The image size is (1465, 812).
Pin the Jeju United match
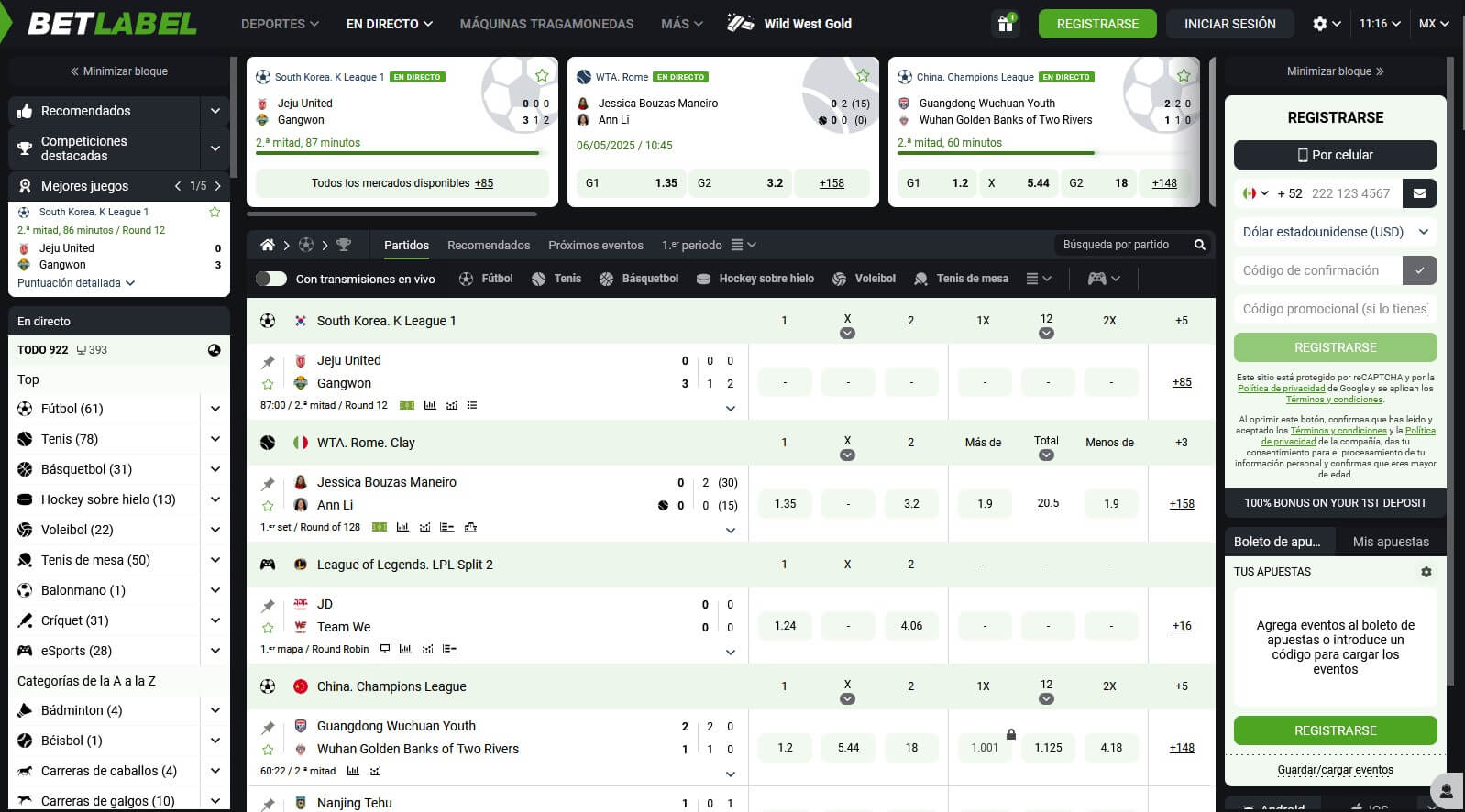(268, 362)
